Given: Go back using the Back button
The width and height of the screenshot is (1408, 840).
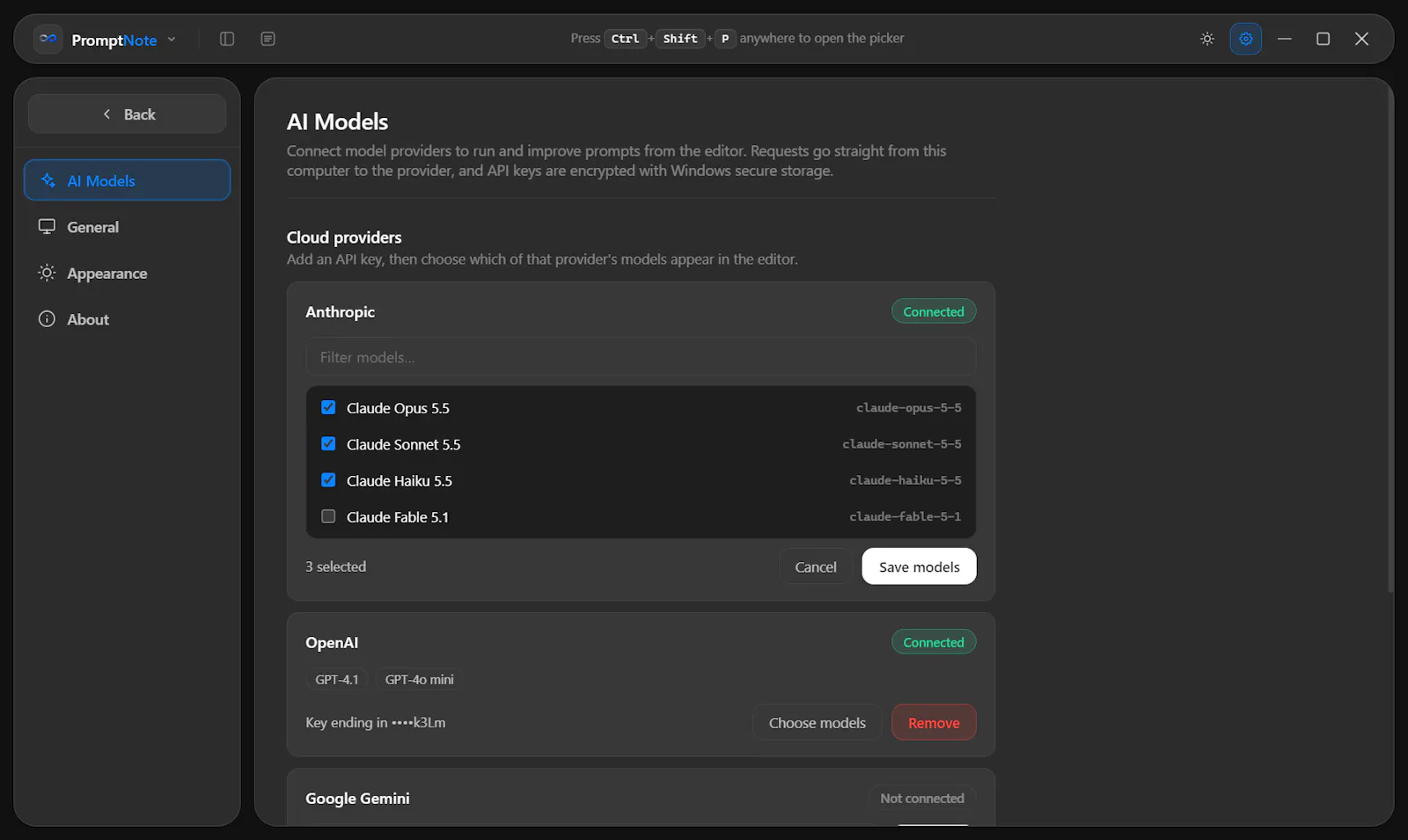Looking at the screenshot, I should coord(128,114).
